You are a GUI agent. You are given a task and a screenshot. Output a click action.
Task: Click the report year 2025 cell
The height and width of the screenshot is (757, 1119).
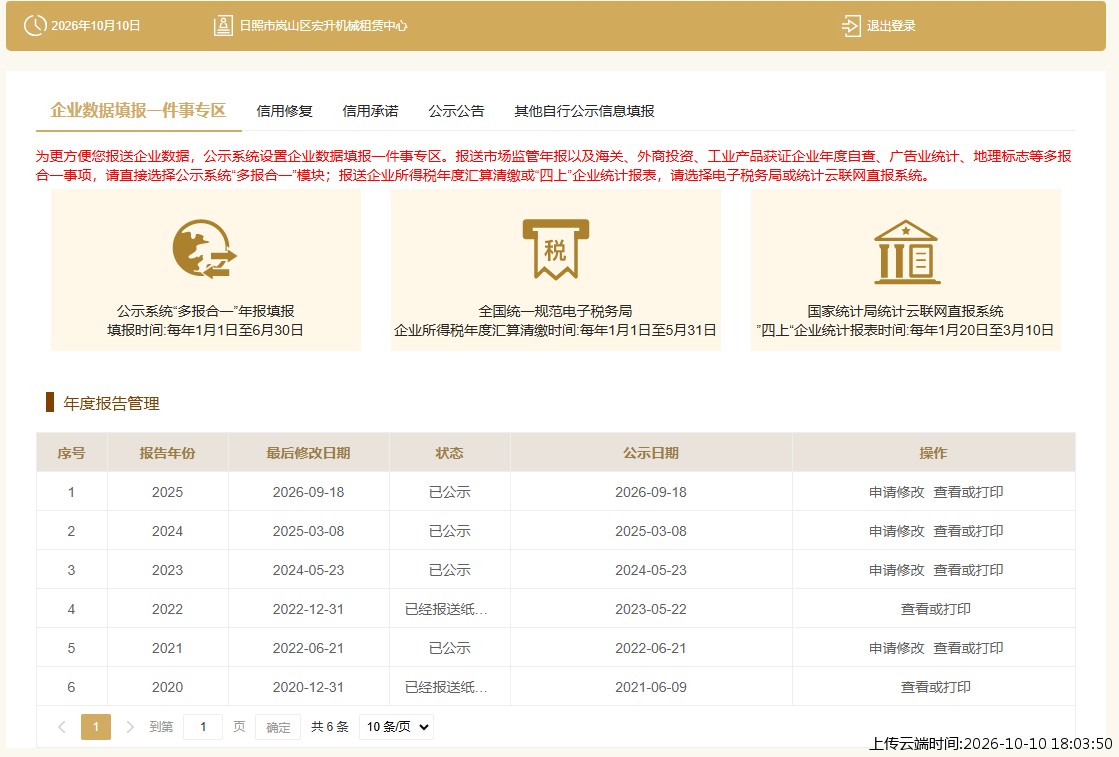tap(168, 492)
